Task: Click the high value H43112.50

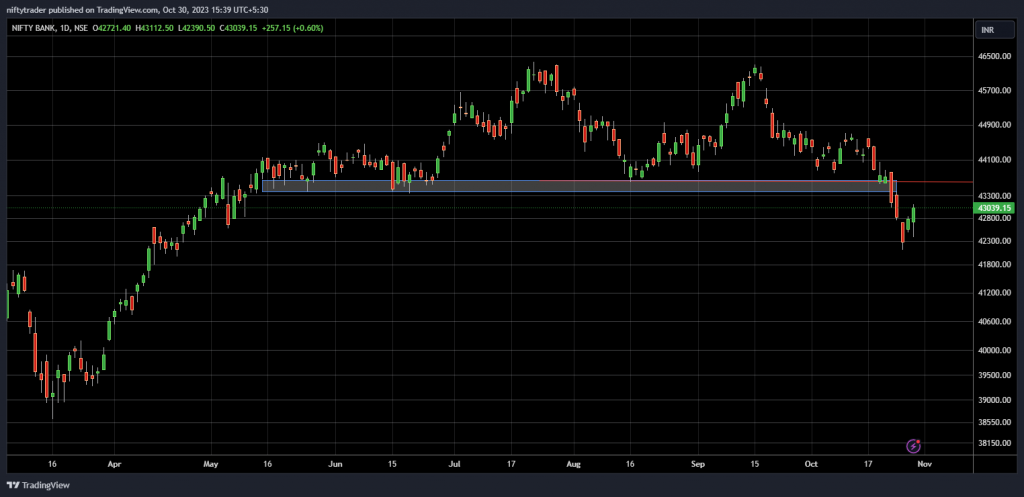Action: coord(154,28)
